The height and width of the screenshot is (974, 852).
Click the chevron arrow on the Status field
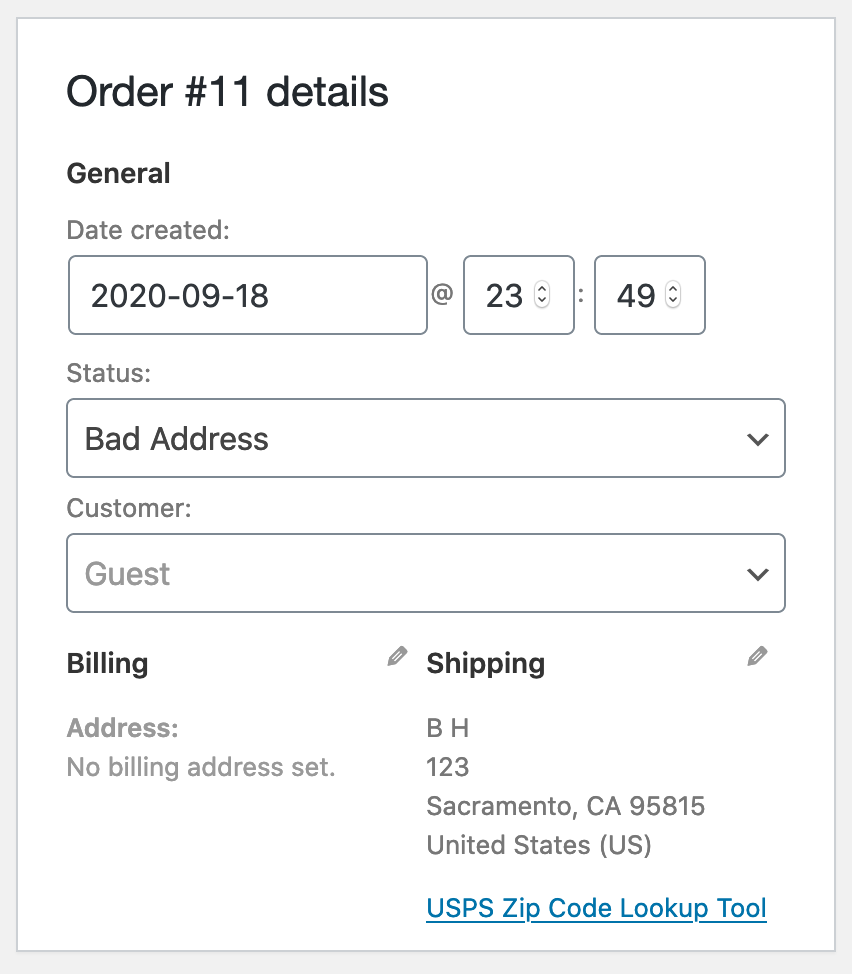pos(757,439)
